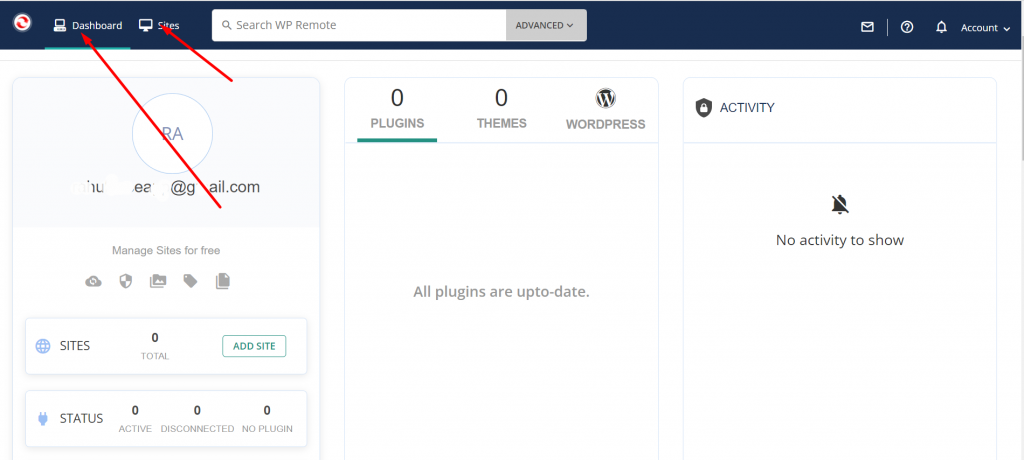
Task: Click the WP Remote logo
Action: [22, 23]
